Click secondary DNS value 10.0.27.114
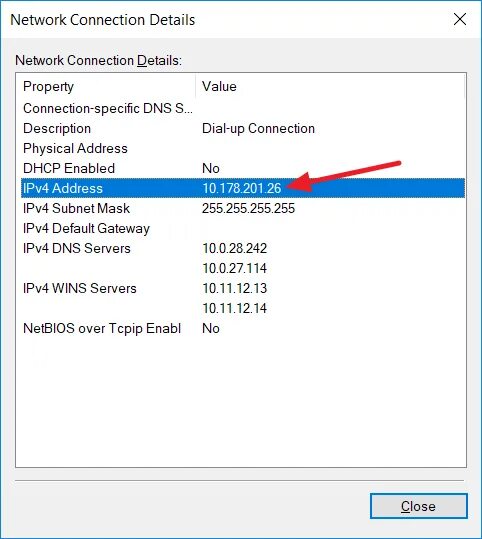Screen dimensions: 482x539 (x=234, y=268)
